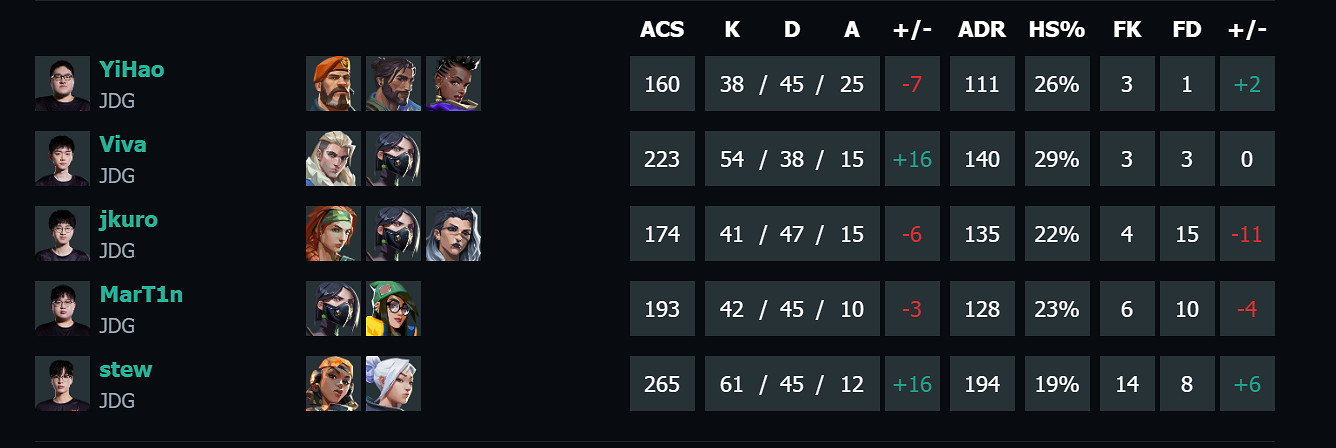The height and width of the screenshot is (448, 1336).
Task: Click Viva's Sova agent icon
Action: click(333, 158)
